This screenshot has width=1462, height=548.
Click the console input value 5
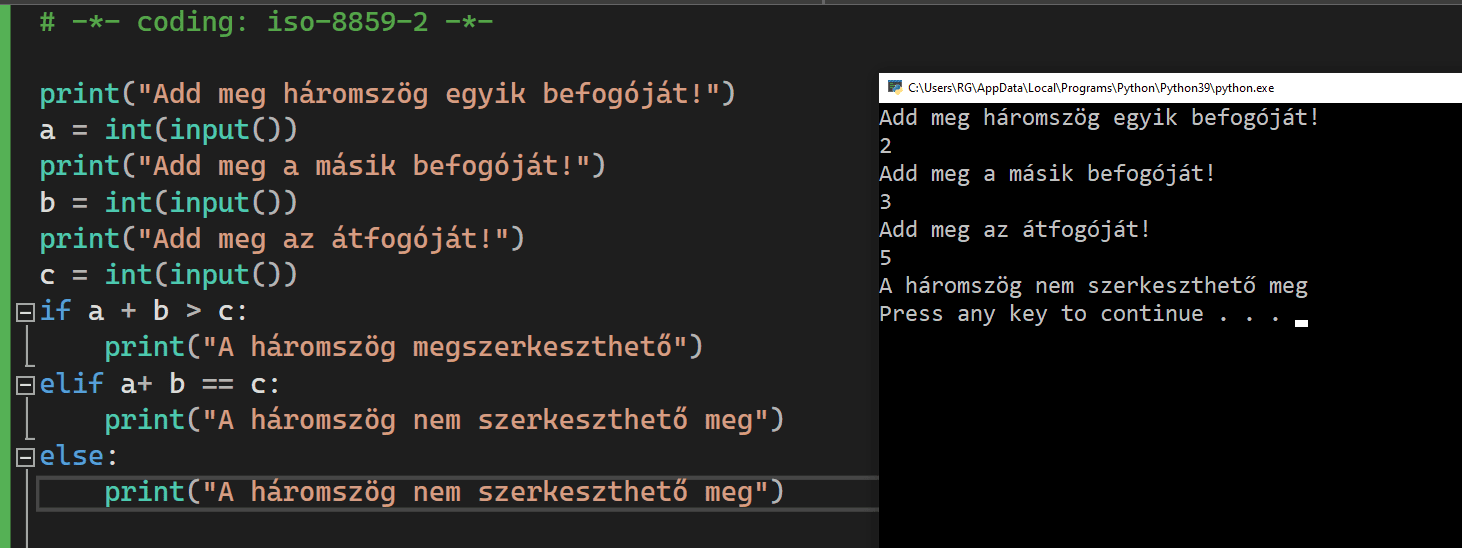pyautogui.click(x=886, y=258)
